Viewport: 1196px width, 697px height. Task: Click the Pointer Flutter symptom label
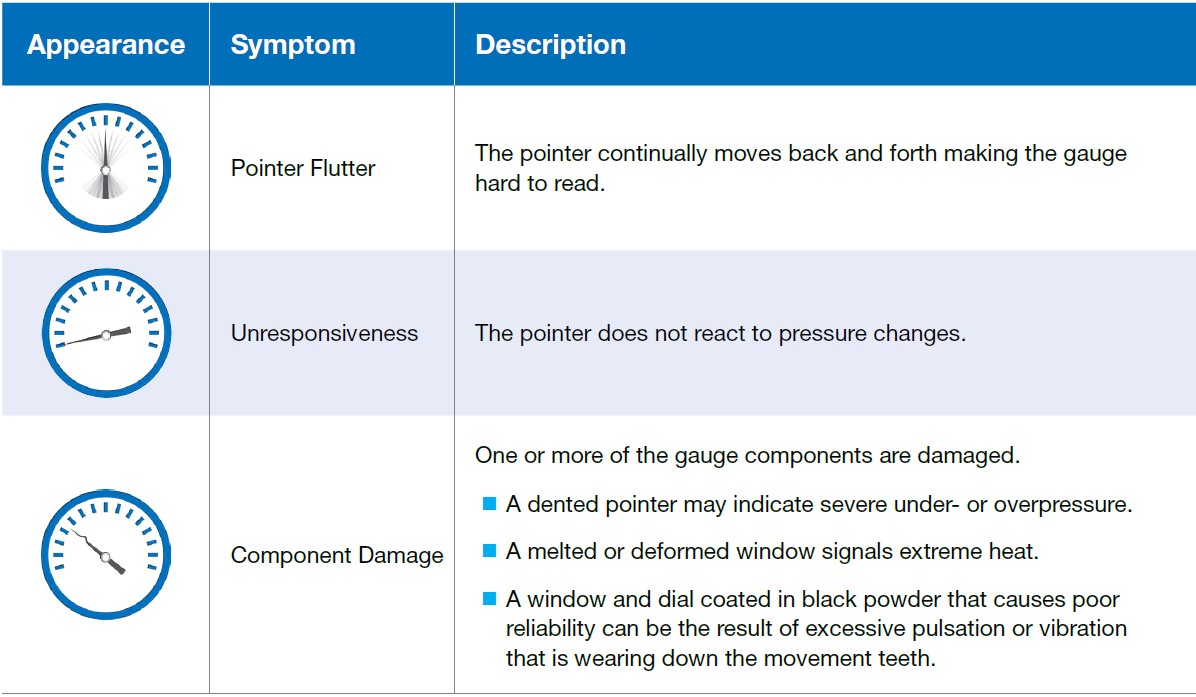click(303, 168)
